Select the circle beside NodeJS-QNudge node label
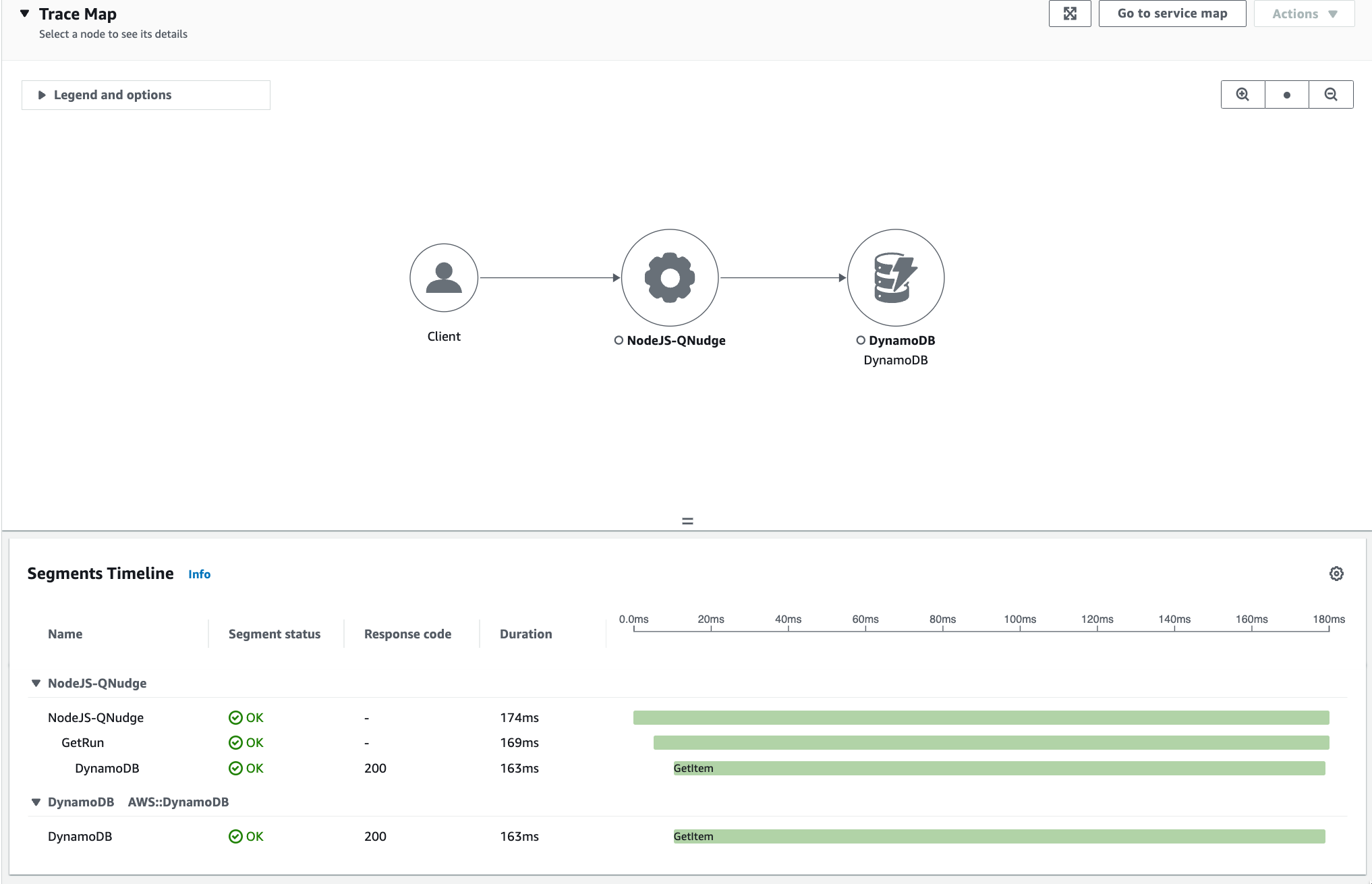Image resolution: width=1372 pixels, height=884 pixels. pyautogui.click(x=618, y=341)
